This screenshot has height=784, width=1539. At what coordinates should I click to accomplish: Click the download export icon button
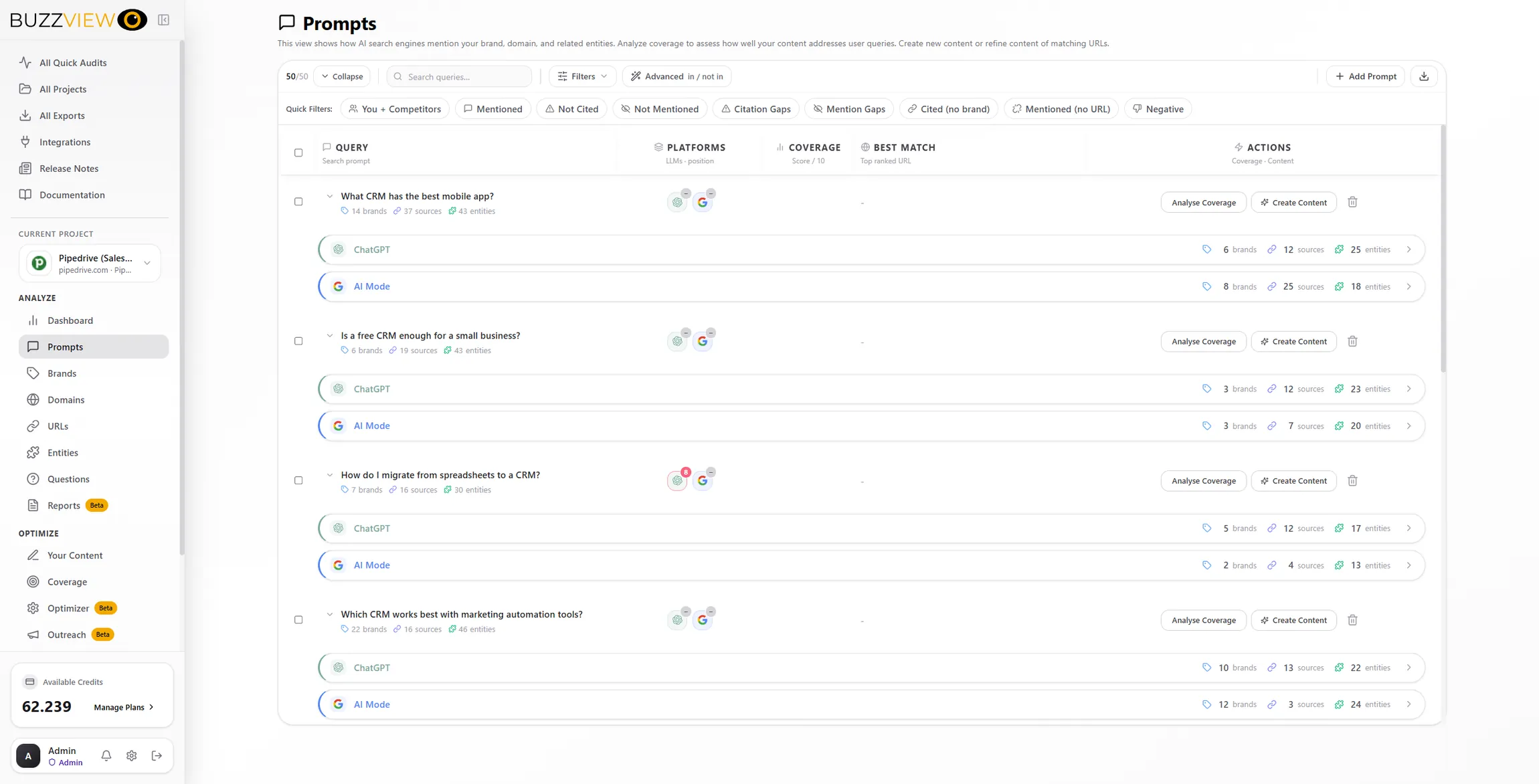[x=1424, y=76]
